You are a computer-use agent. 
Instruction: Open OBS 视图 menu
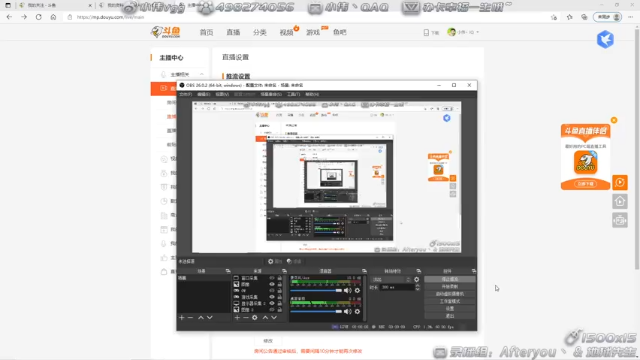[222, 94]
